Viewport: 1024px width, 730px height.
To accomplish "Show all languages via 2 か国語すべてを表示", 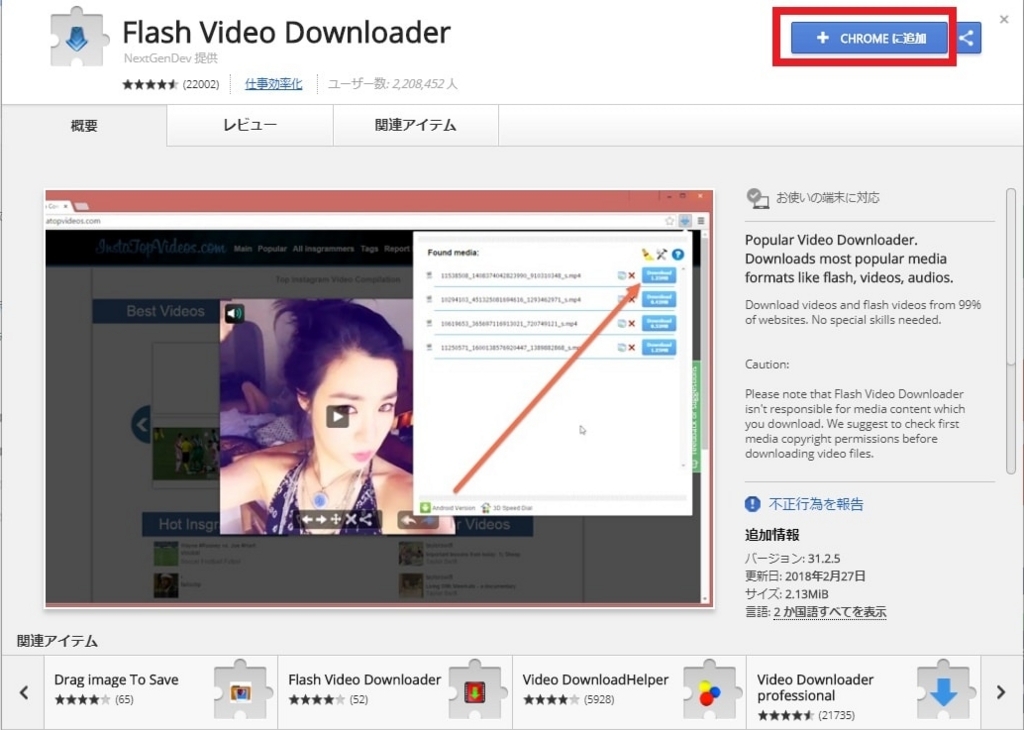I will pyautogui.click(x=829, y=612).
